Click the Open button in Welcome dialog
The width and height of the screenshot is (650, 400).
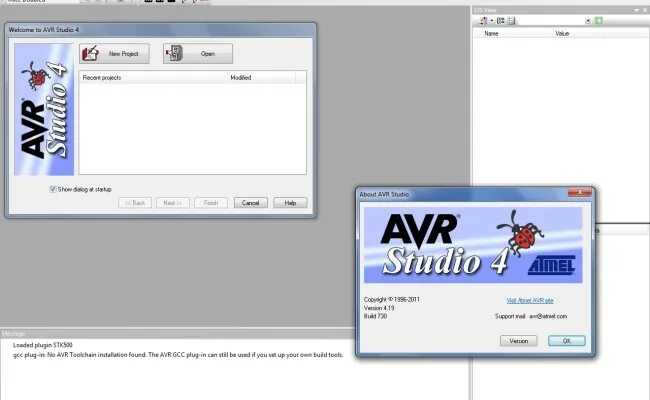pos(198,53)
